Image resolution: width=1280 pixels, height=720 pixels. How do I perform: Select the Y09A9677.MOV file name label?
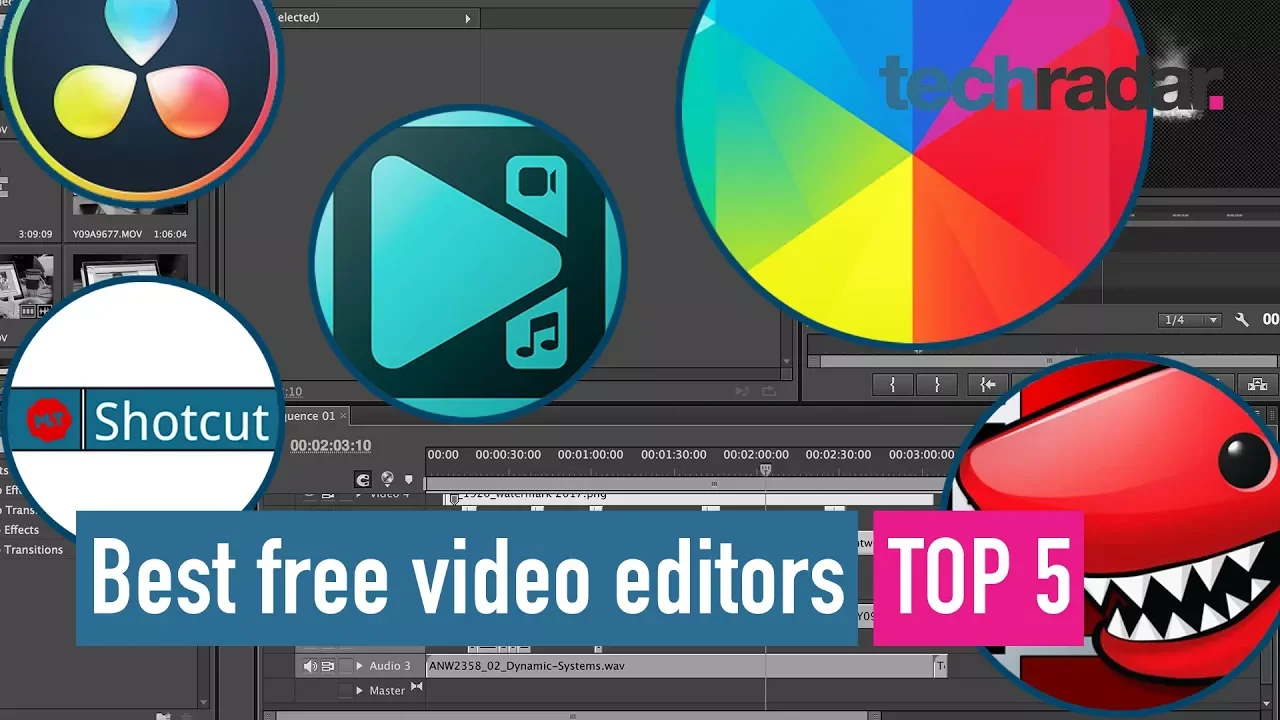point(109,234)
